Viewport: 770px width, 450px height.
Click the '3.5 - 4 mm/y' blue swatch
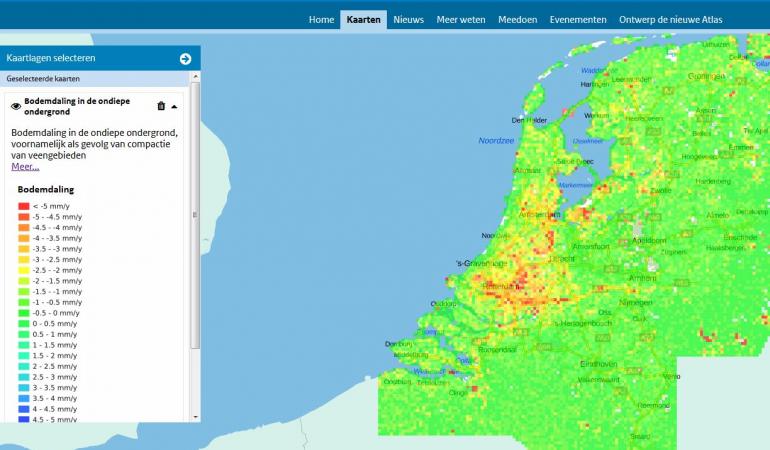click(24, 398)
